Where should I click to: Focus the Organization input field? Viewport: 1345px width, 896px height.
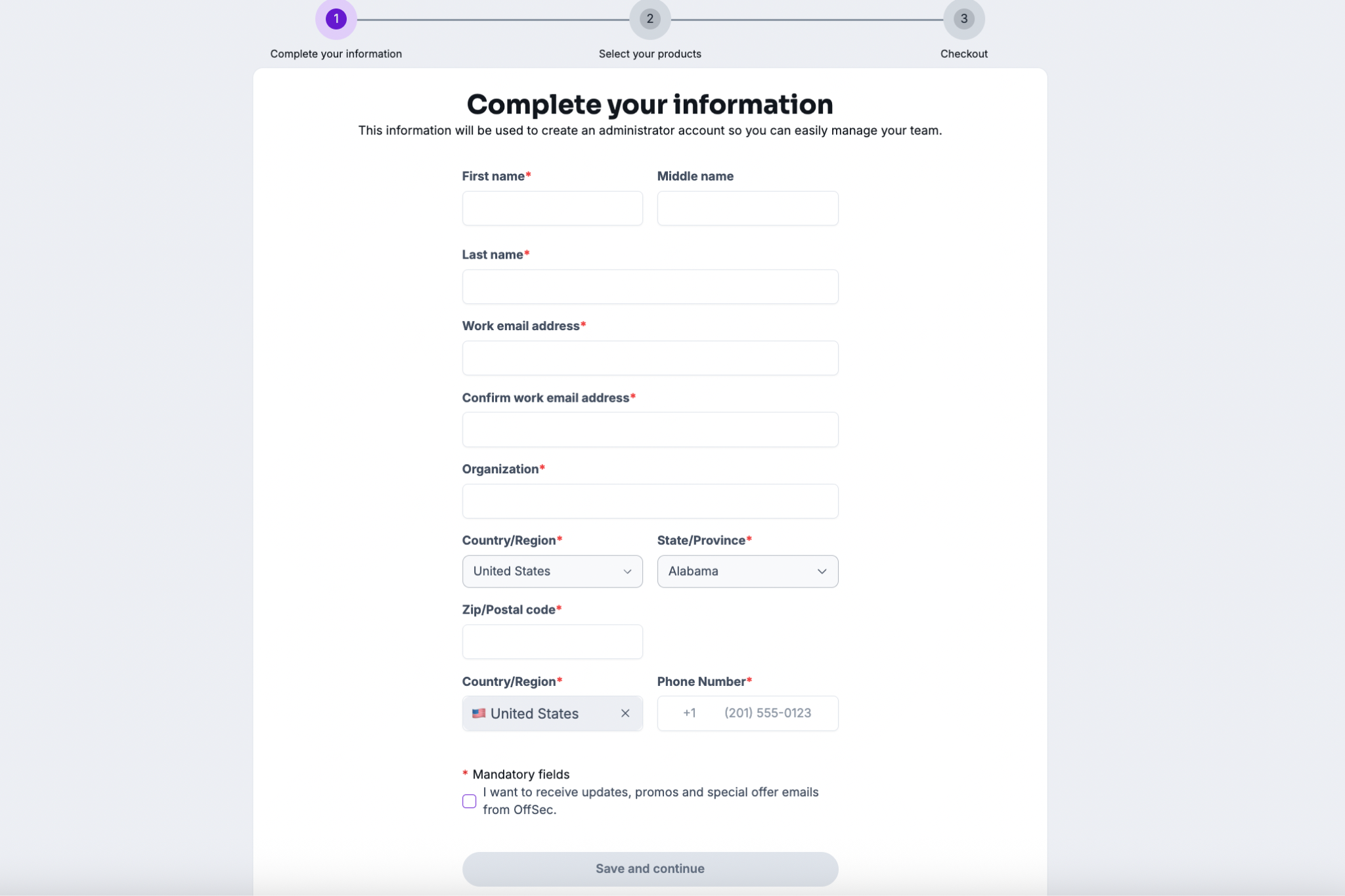click(x=650, y=501)
